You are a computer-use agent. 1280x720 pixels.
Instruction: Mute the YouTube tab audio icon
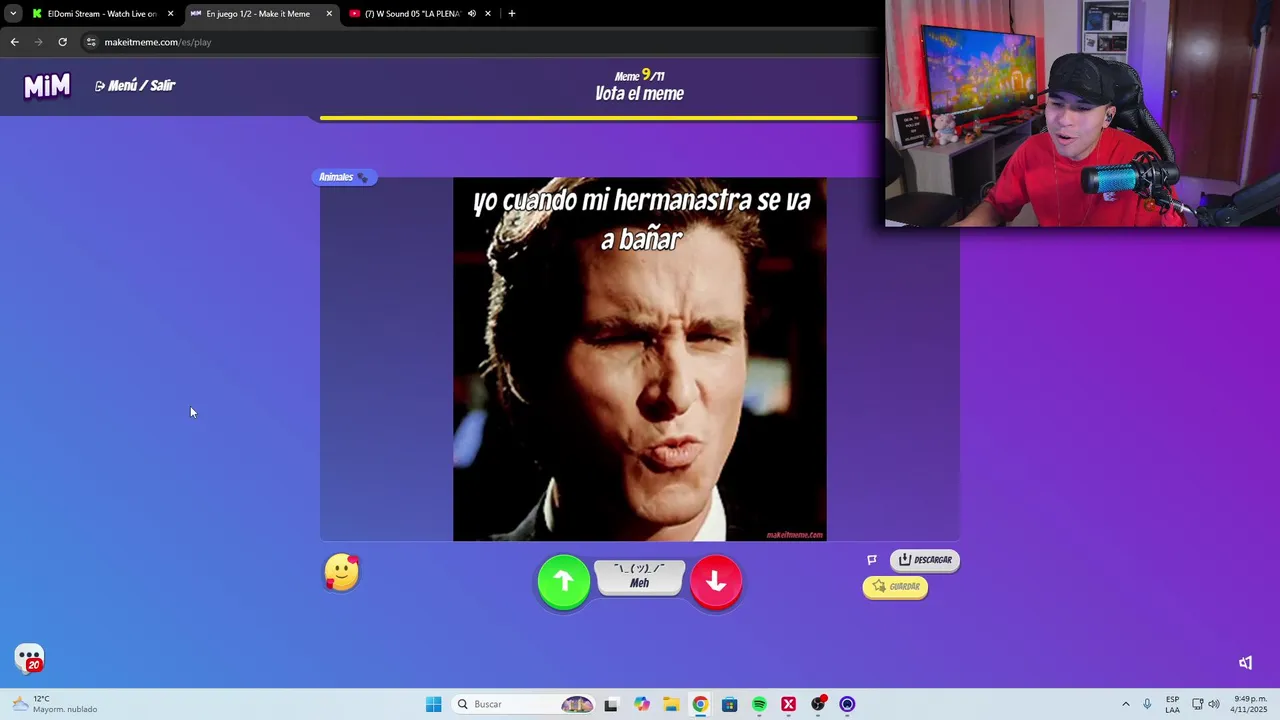coord(471,14)
